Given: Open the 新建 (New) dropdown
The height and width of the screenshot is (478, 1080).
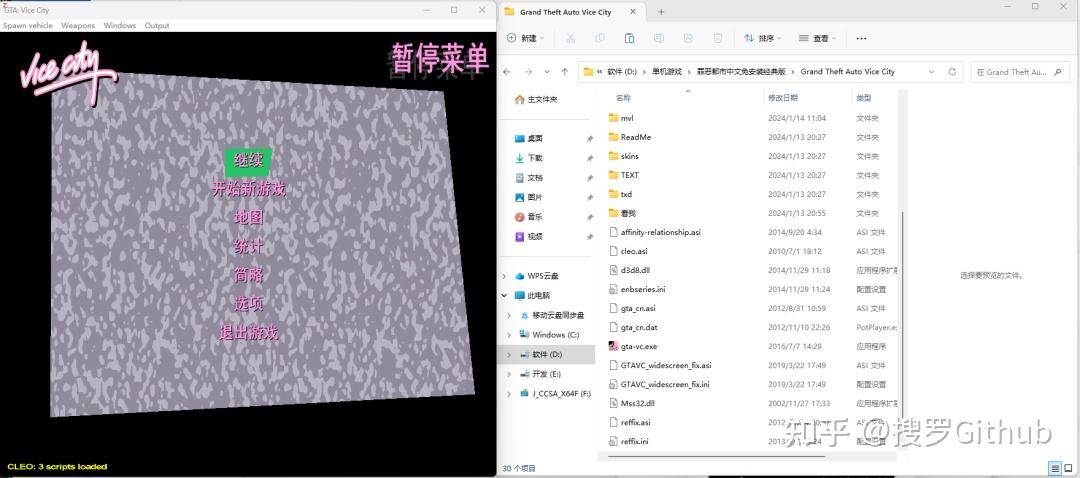Looking at the screenshot, I should point(526,39).
